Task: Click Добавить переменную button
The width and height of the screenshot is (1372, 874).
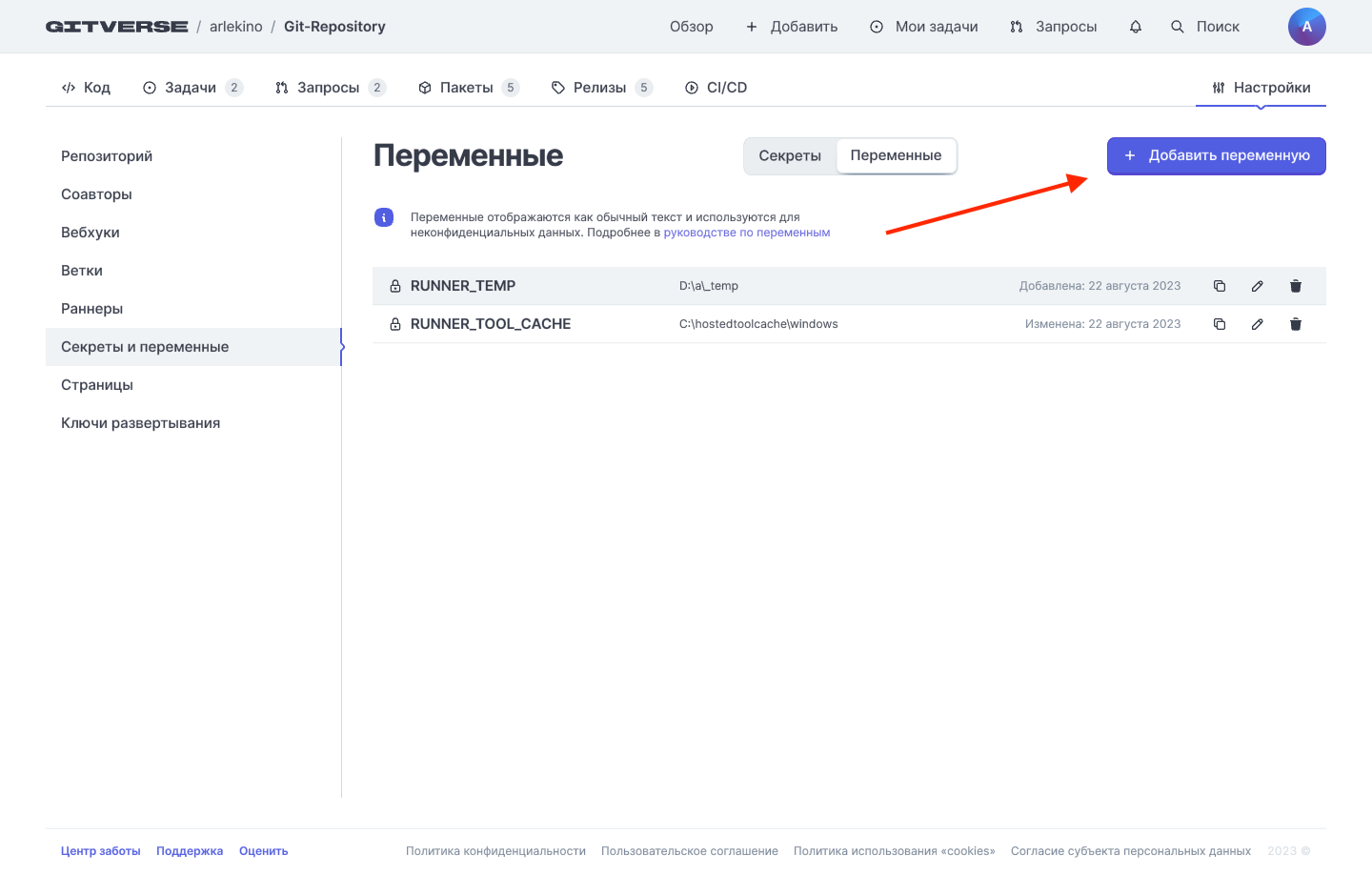Action: pos(1216,156)
